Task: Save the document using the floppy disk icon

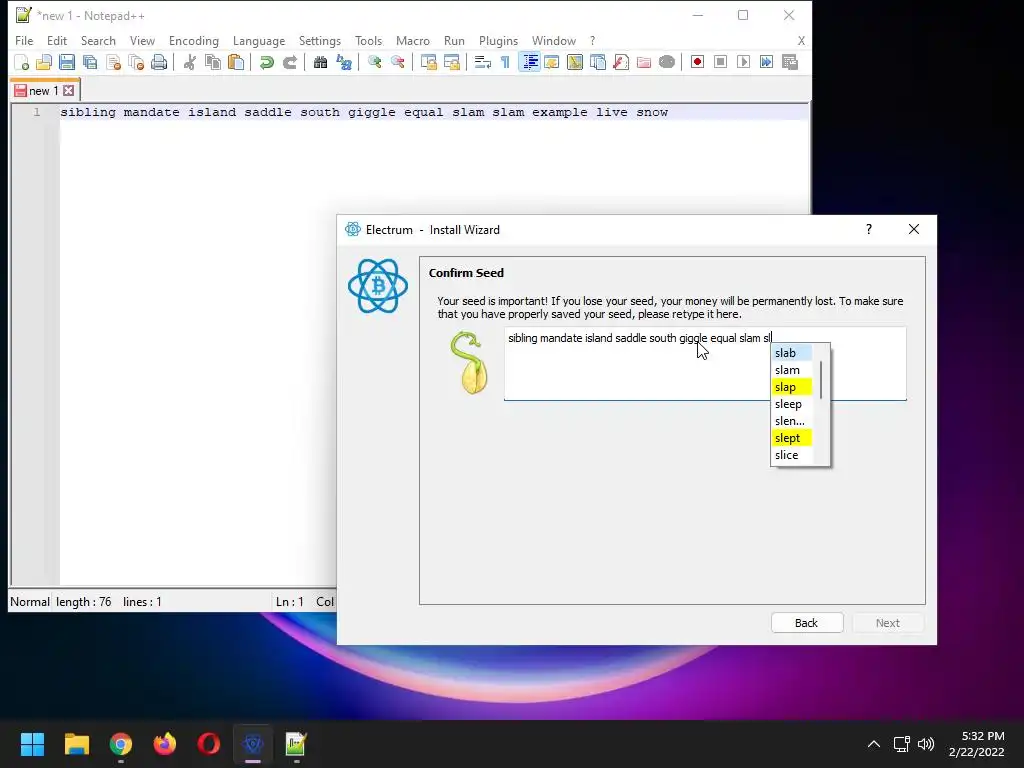Action: tap(67, 62)
